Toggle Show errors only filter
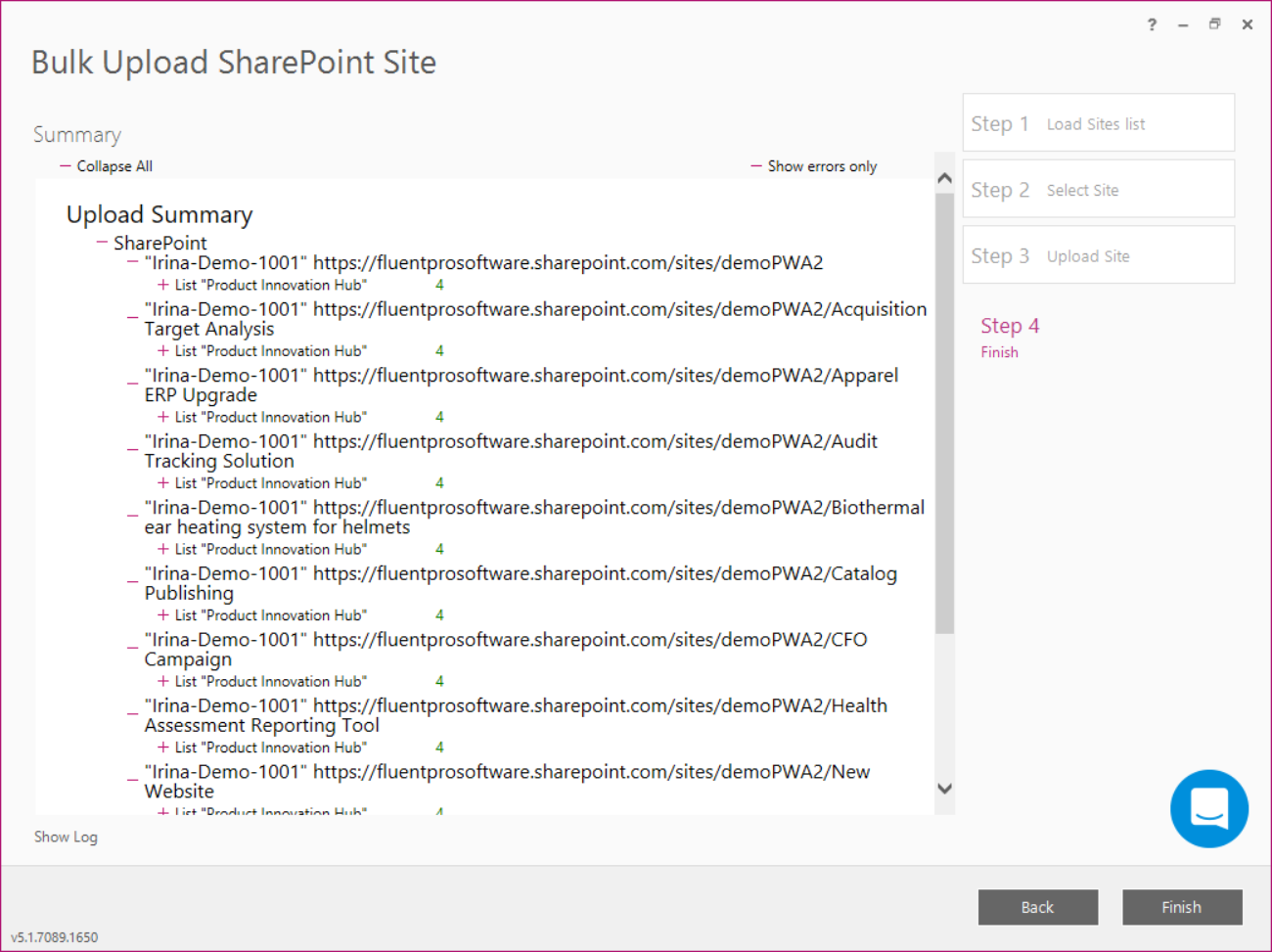Screen dimensions: 1272x952 coord(814,166)
